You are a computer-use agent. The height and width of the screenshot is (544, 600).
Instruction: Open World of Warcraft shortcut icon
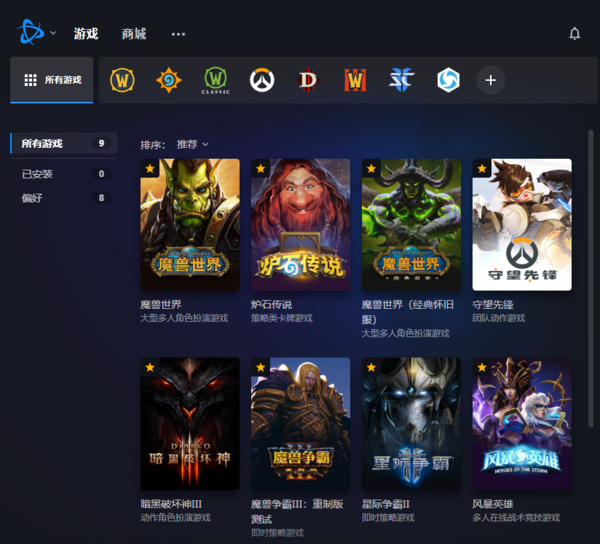click(x=122, y=80)
